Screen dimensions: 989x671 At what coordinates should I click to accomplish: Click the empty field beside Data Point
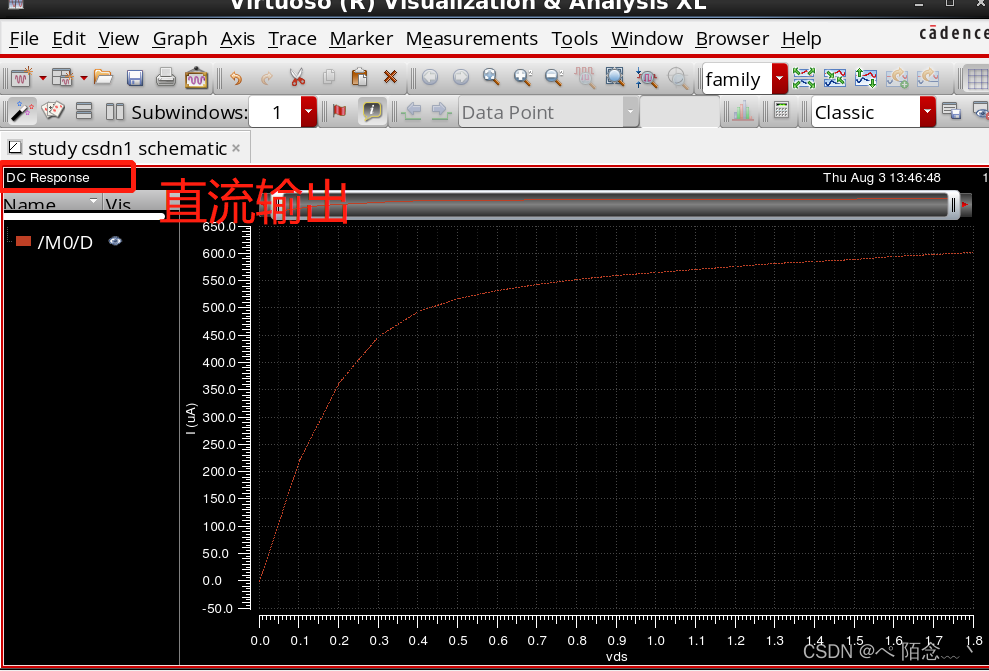(679, 112)
